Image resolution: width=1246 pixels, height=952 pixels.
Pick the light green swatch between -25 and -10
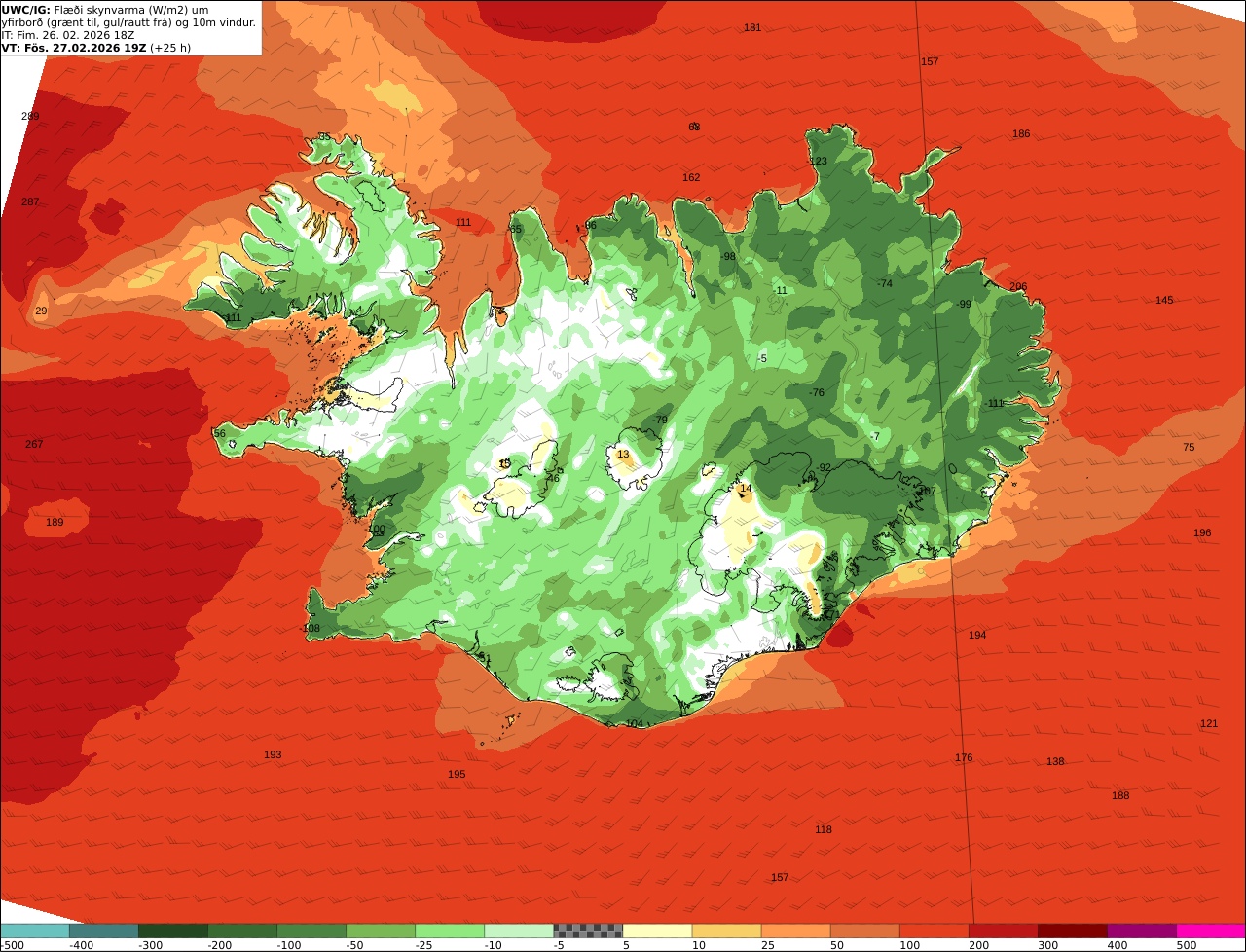click(450, 931)
